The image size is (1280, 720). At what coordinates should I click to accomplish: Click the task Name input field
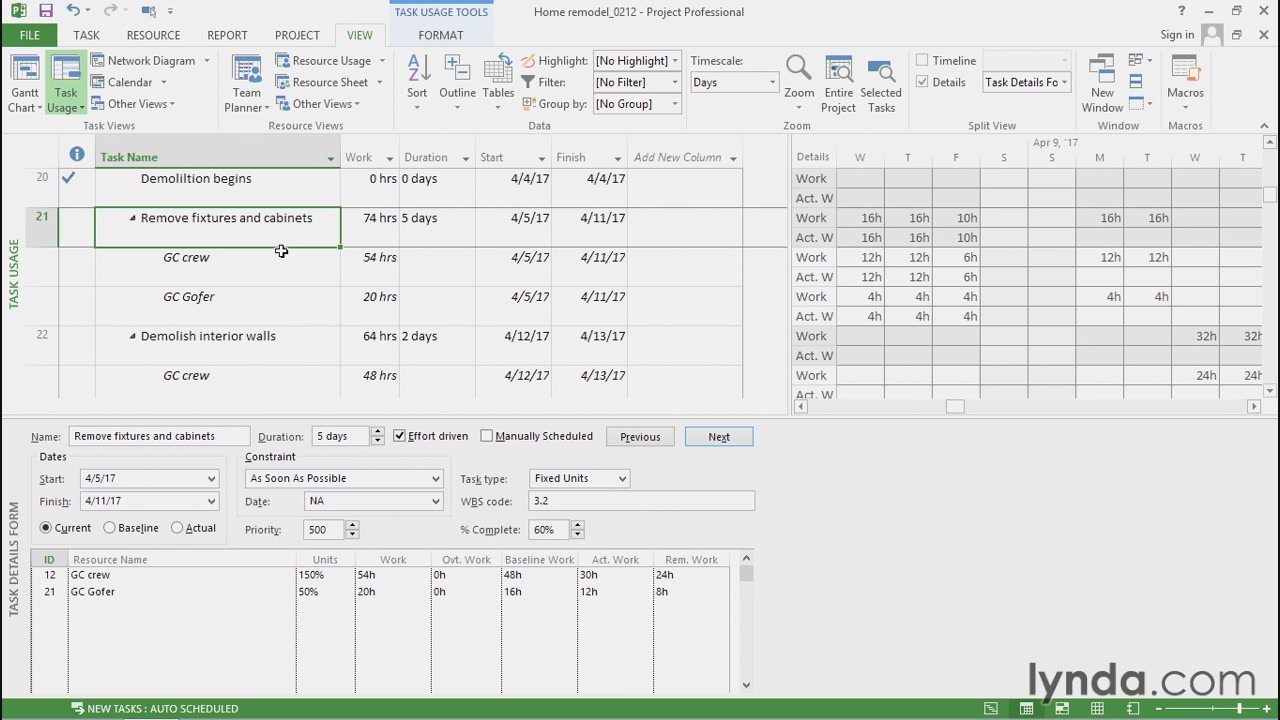[x=159, y=436]
